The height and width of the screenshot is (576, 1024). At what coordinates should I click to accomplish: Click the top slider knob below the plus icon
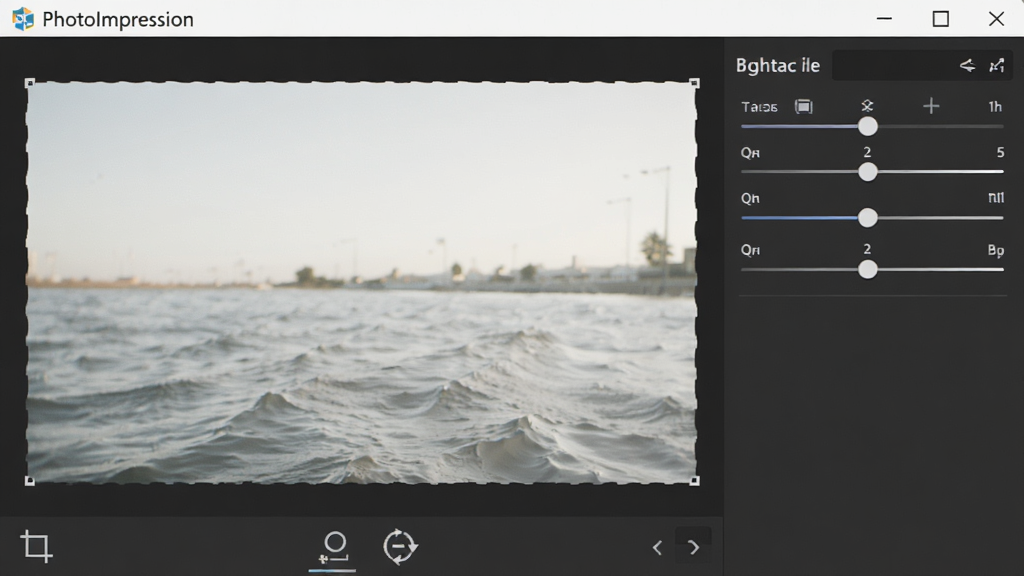click(x=868, y=126)
